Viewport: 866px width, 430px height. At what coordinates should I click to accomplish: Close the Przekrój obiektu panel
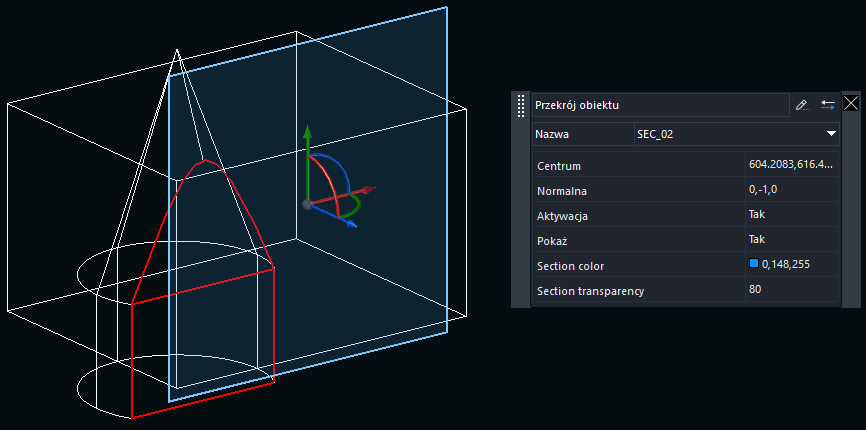(852, 103)
